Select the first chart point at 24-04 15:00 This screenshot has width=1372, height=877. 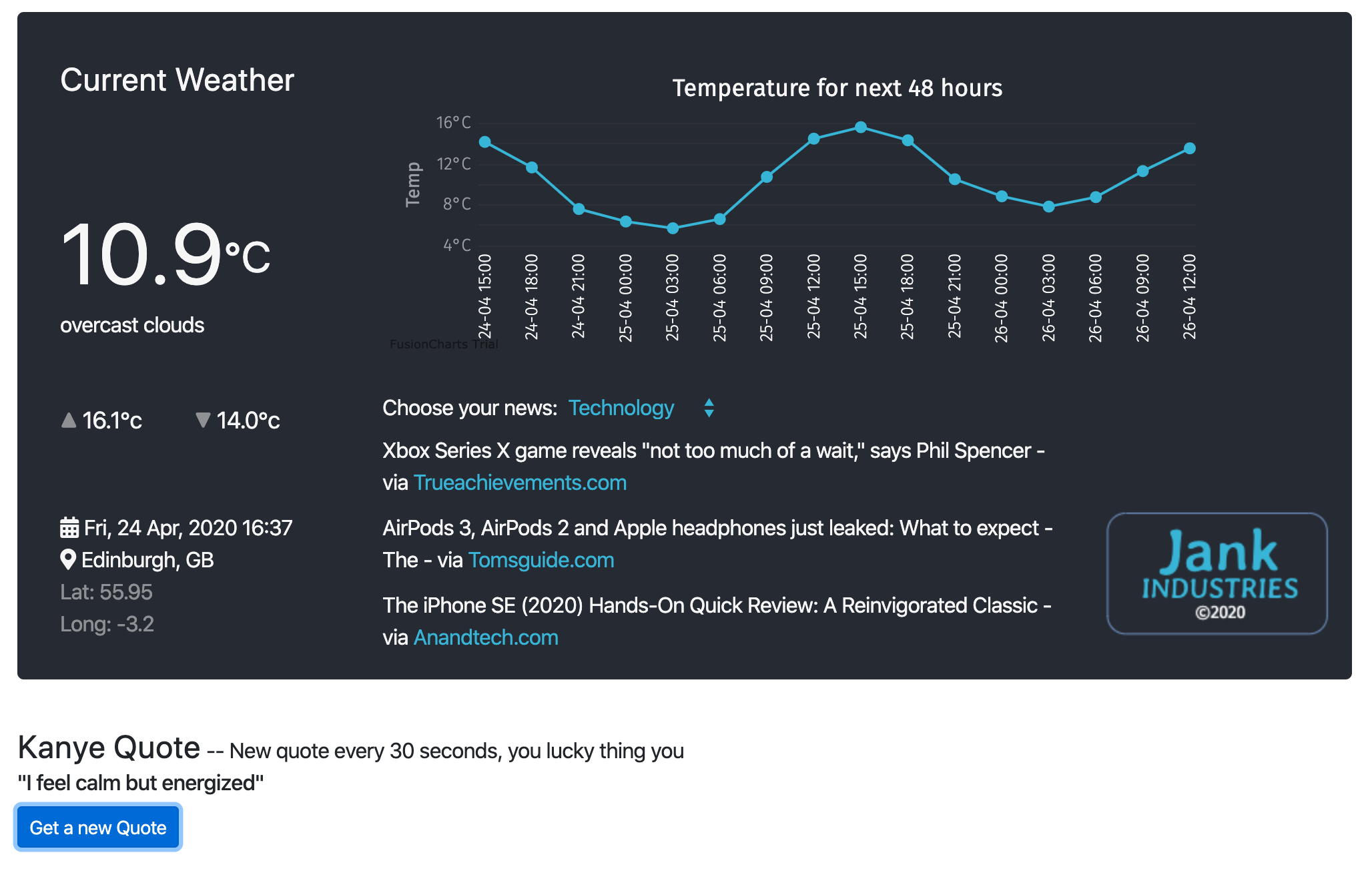click(x=485, y=142)
